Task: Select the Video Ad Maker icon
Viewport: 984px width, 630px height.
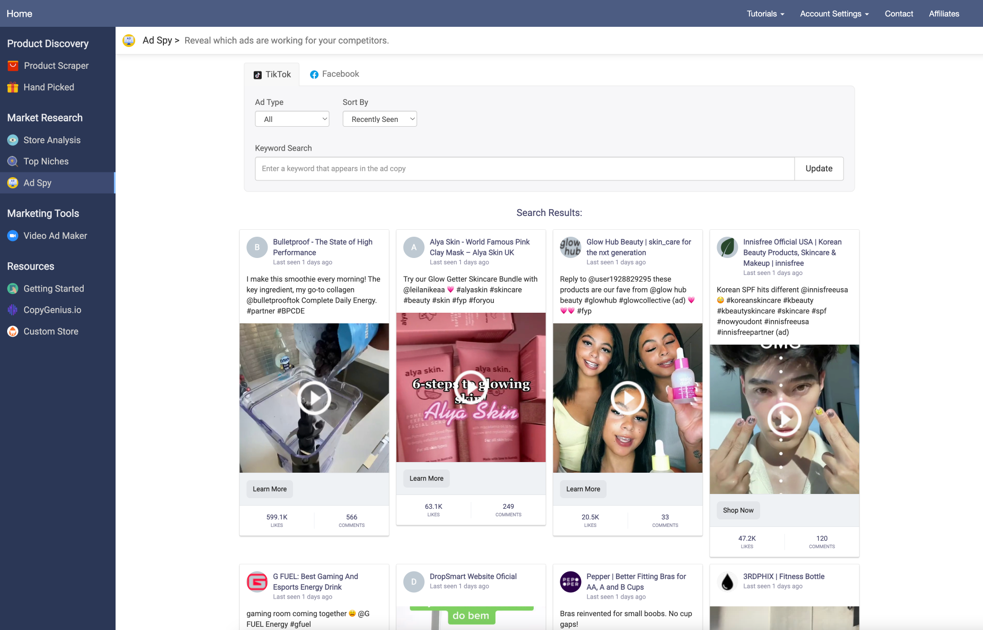Action: [x=13, y=236]
